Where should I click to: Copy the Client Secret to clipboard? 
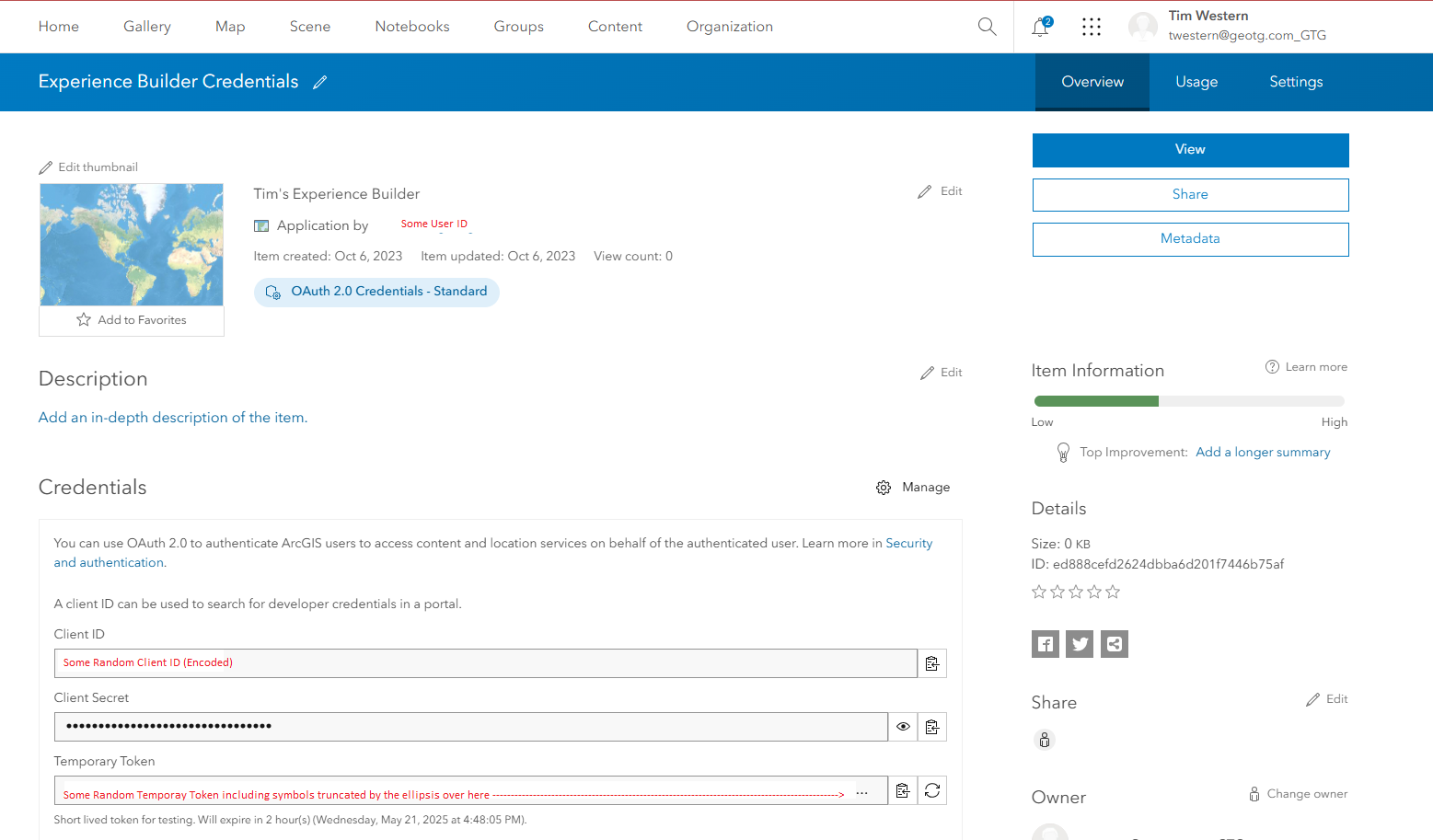[x=931, y=726]
